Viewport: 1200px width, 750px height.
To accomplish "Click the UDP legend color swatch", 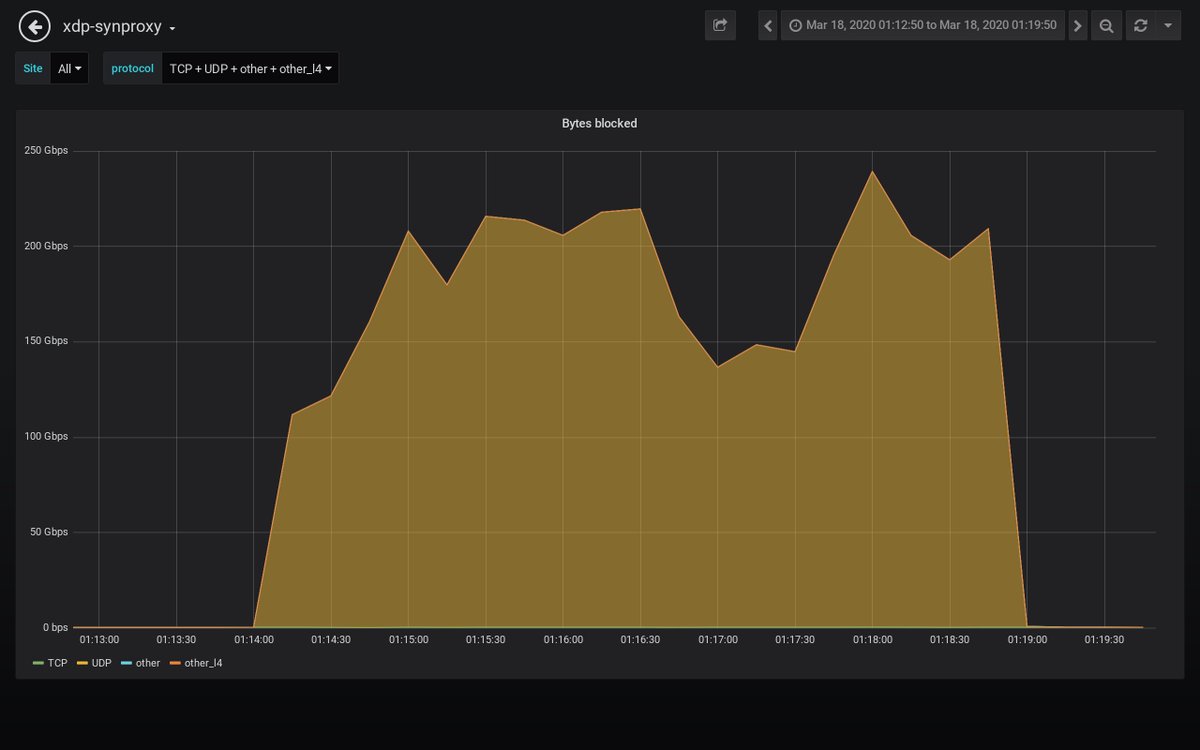I will [84, 663].
